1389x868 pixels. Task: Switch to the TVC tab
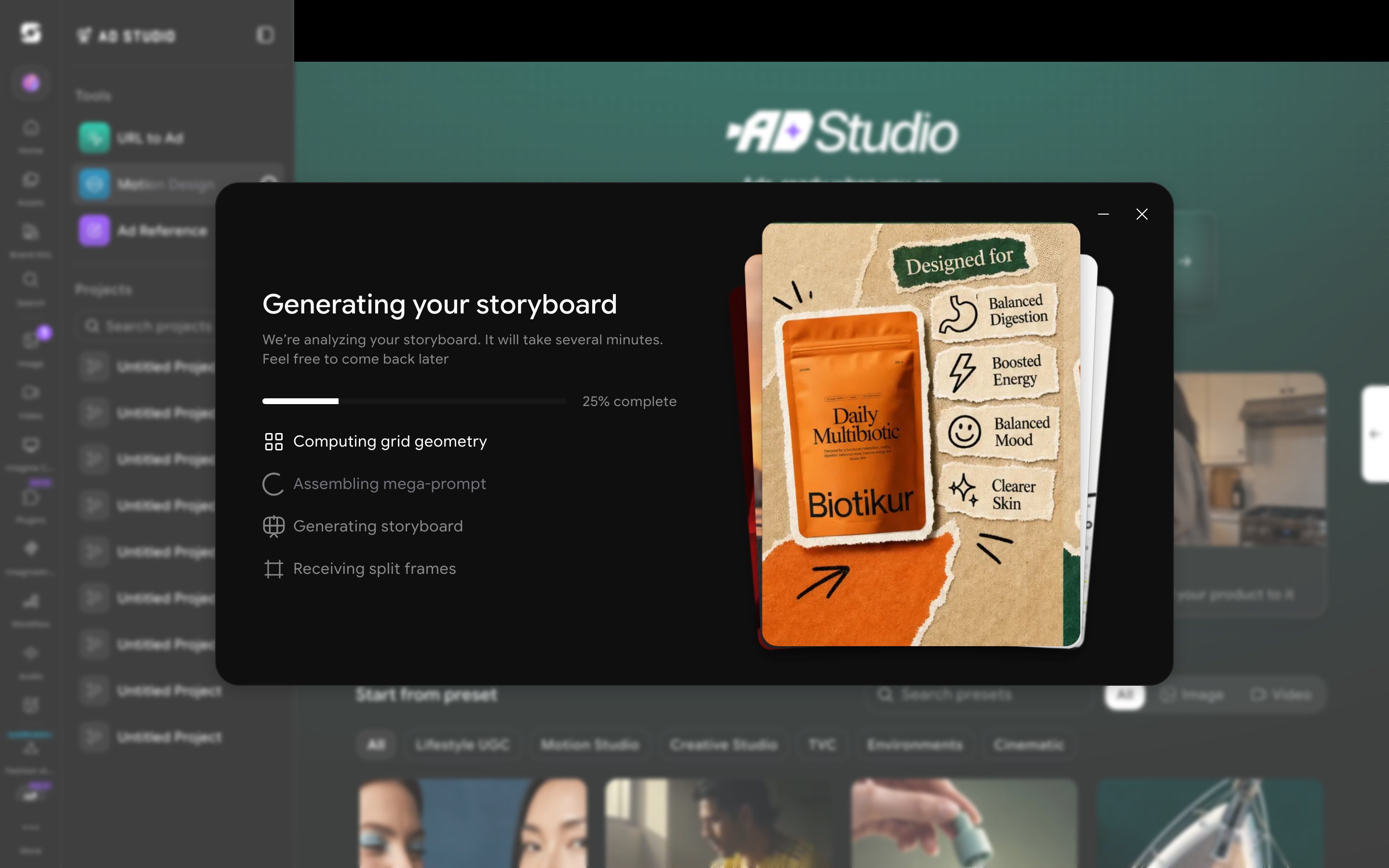click(x=822, y=745)
